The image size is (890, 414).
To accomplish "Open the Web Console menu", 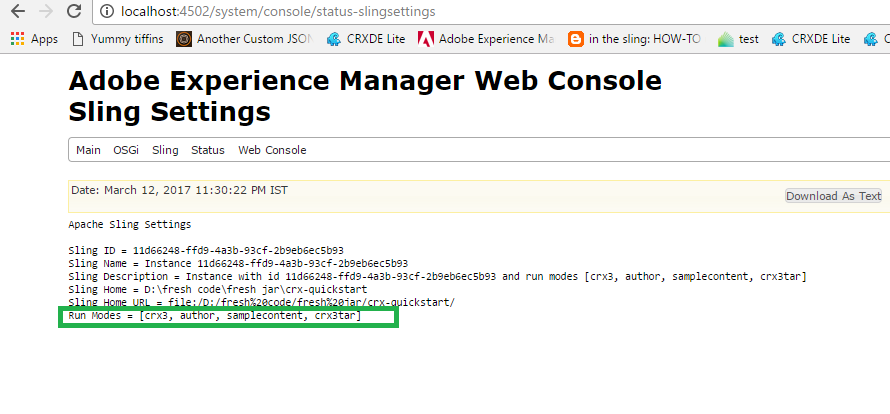I will [x=272, y=150].
